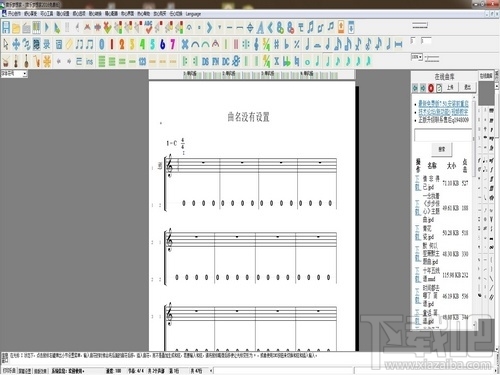Click the red stop icon in library panel
The image size is (500, 375).
431,88
